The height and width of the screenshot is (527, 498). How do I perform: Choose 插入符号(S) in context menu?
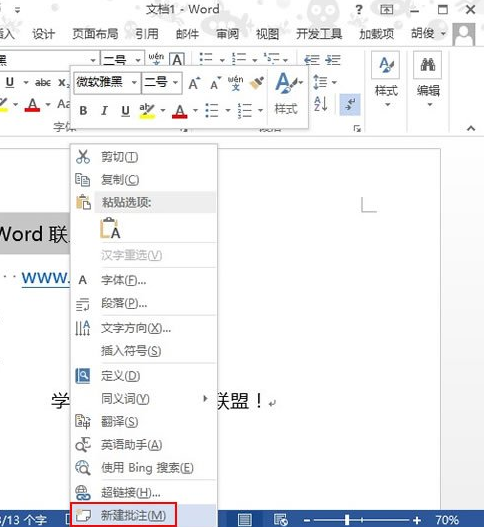tap(143, 351)
